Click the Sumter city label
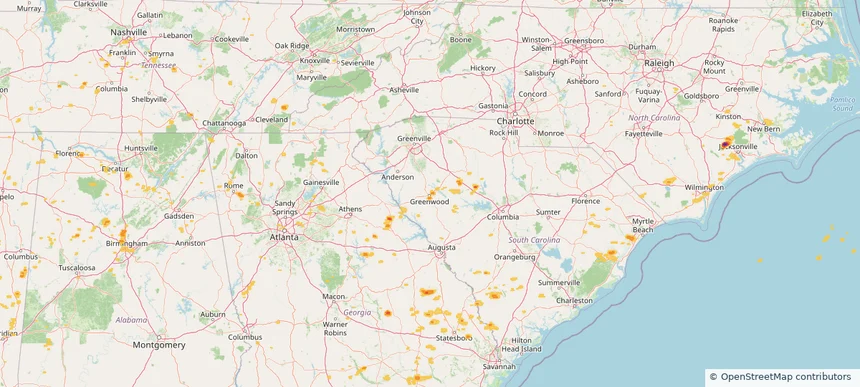This screenshot has height=387, width=860. coord(548,212)
